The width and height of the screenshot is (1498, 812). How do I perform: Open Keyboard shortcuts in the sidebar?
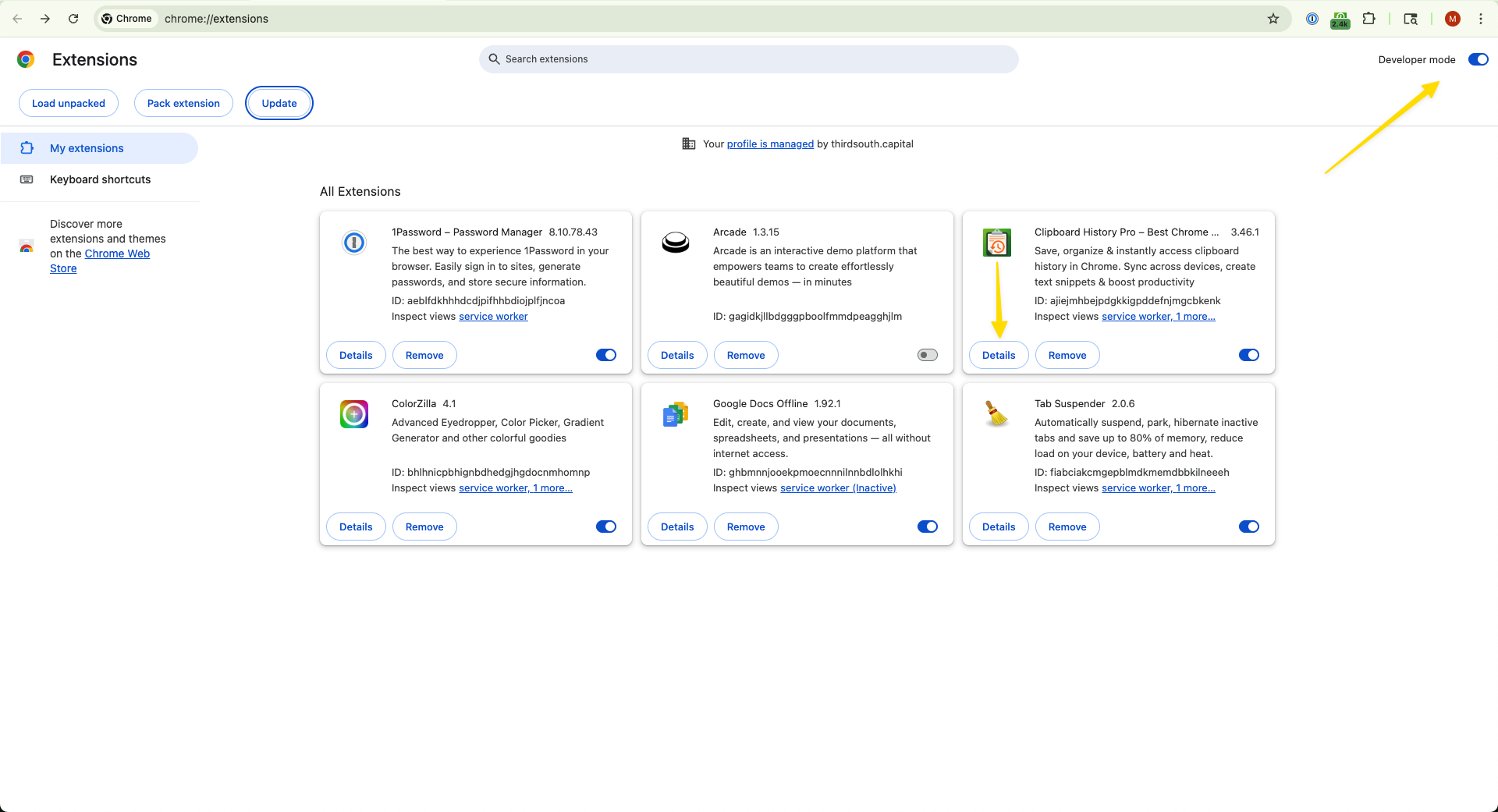pyautogui.click(x=99, y=179)
